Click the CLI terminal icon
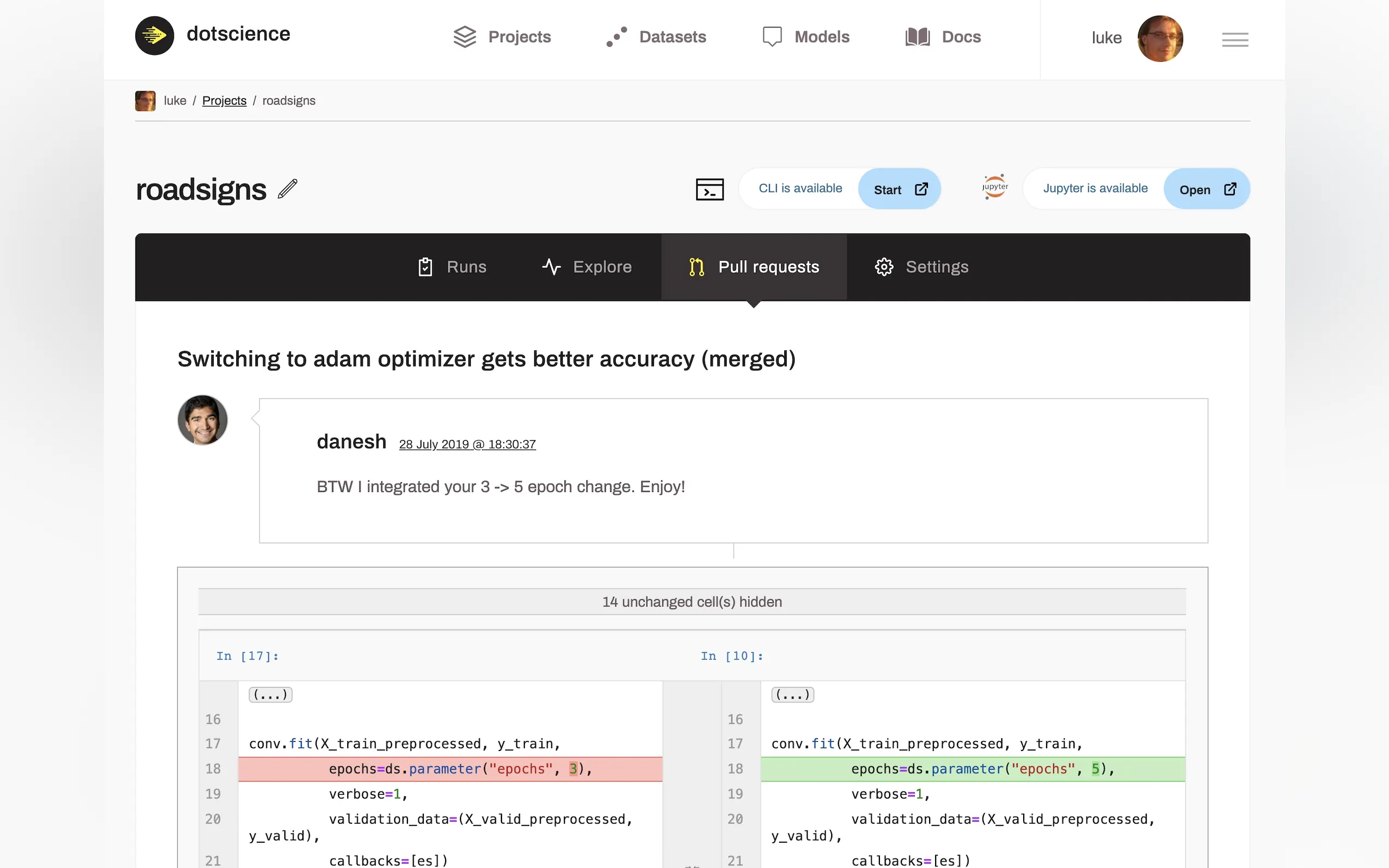Screen dimensions: 1389x868 709,189
